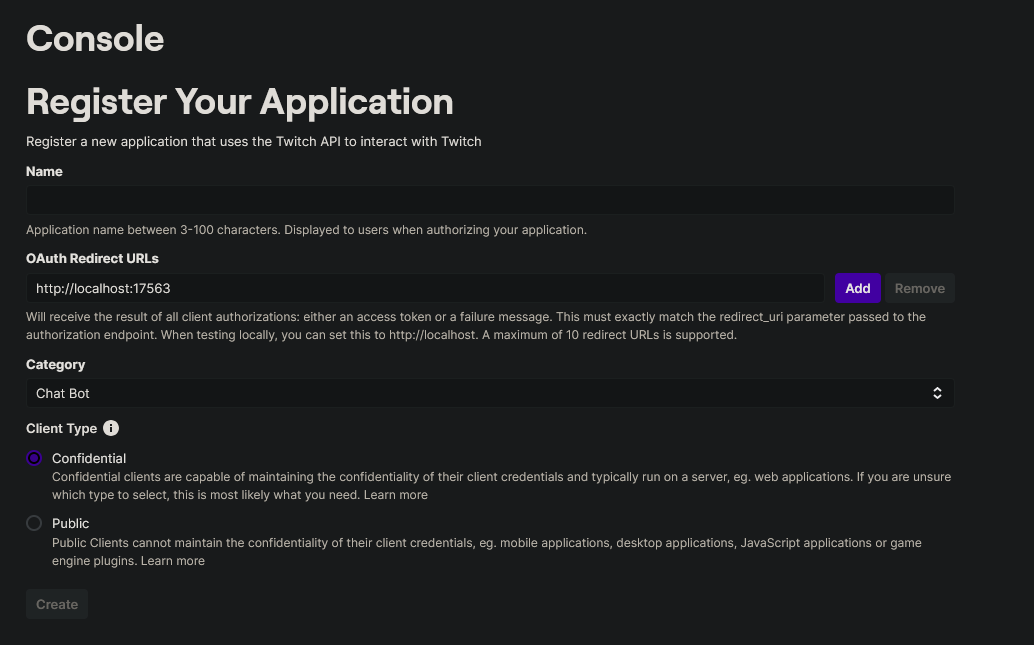
Task: Click the Name field label
Action: (x=44, y=171)
